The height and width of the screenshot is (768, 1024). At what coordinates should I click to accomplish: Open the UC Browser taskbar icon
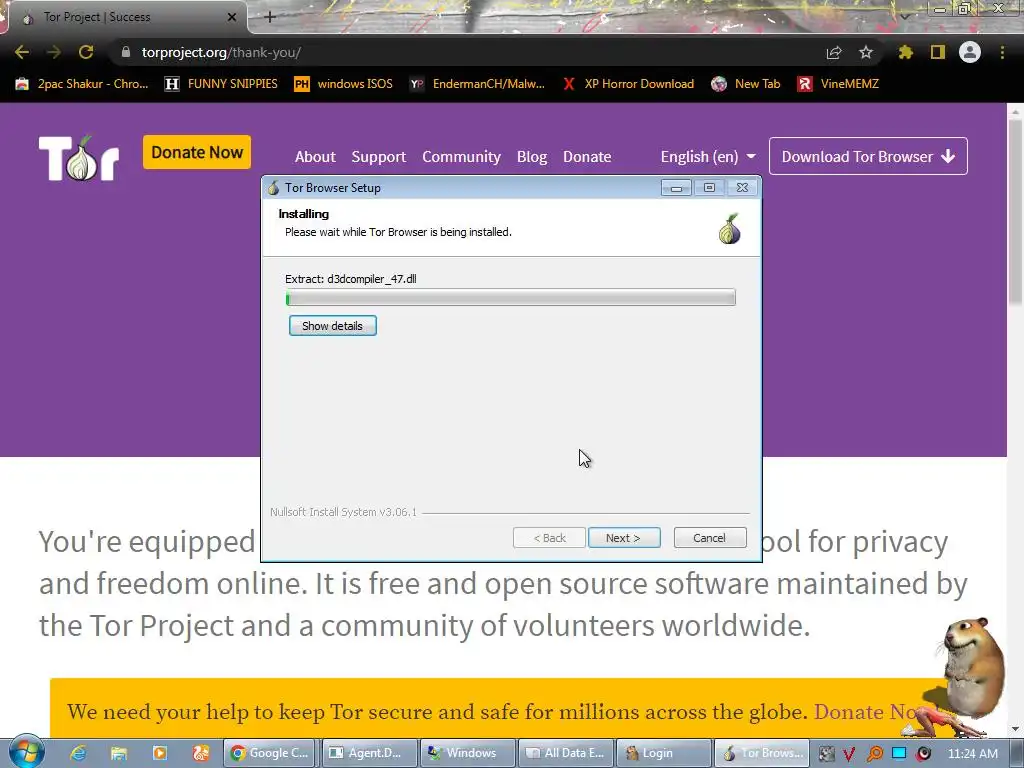pos(200,753)
